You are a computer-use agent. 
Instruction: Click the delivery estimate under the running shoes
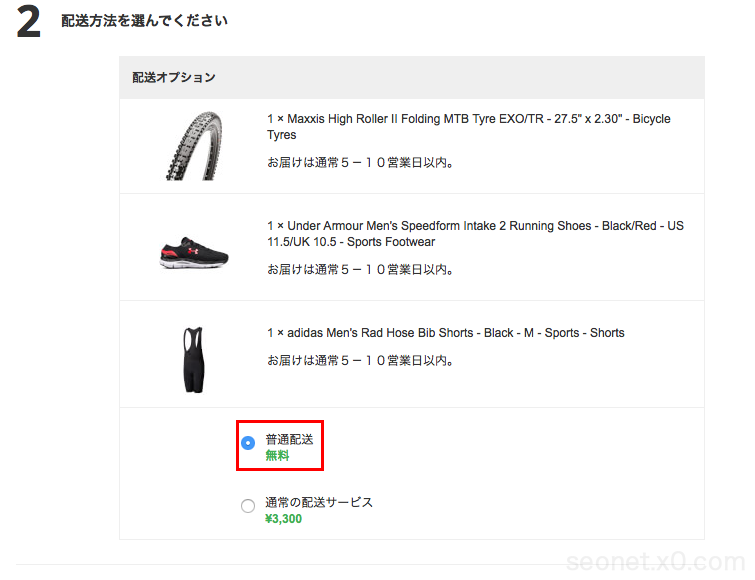pyautogui.click(x=361, y=269)
